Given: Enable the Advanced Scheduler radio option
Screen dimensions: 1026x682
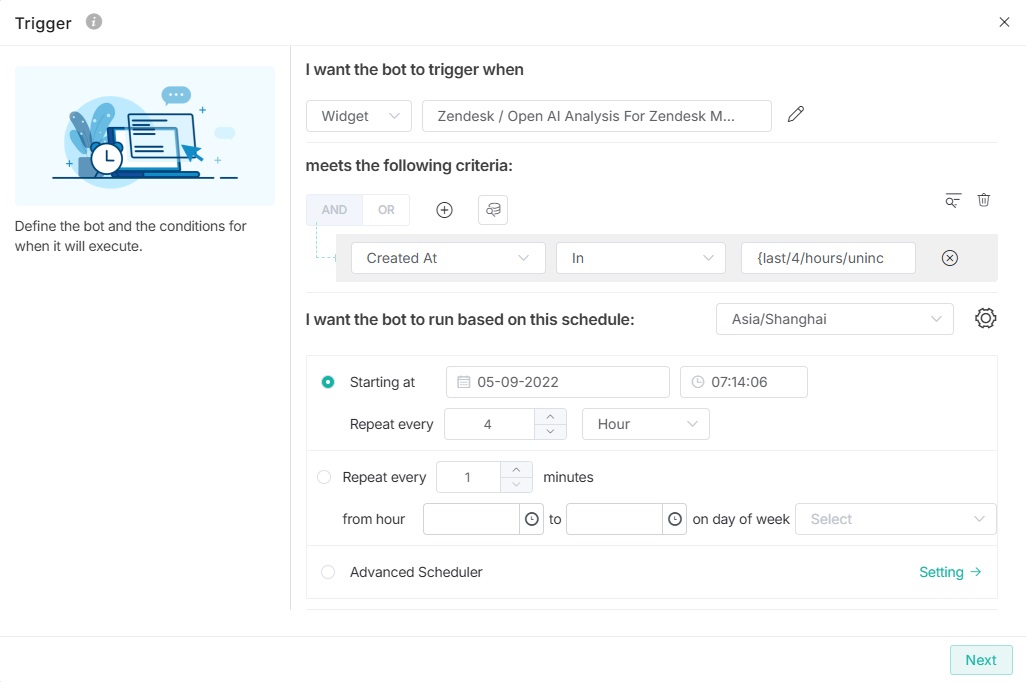Looking at the screenshot, I should pos(328,572).
